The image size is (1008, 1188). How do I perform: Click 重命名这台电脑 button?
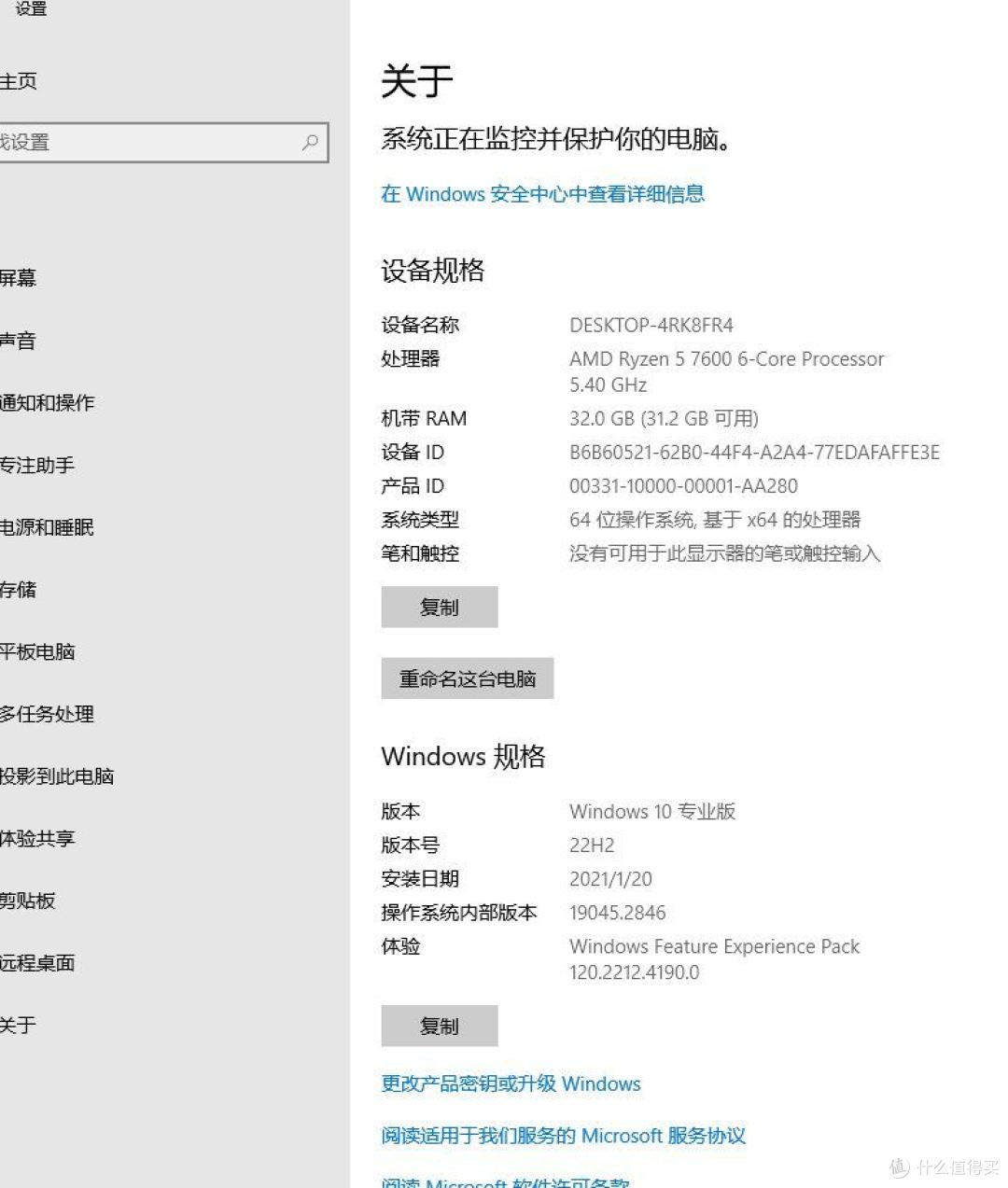coord(468,678)
